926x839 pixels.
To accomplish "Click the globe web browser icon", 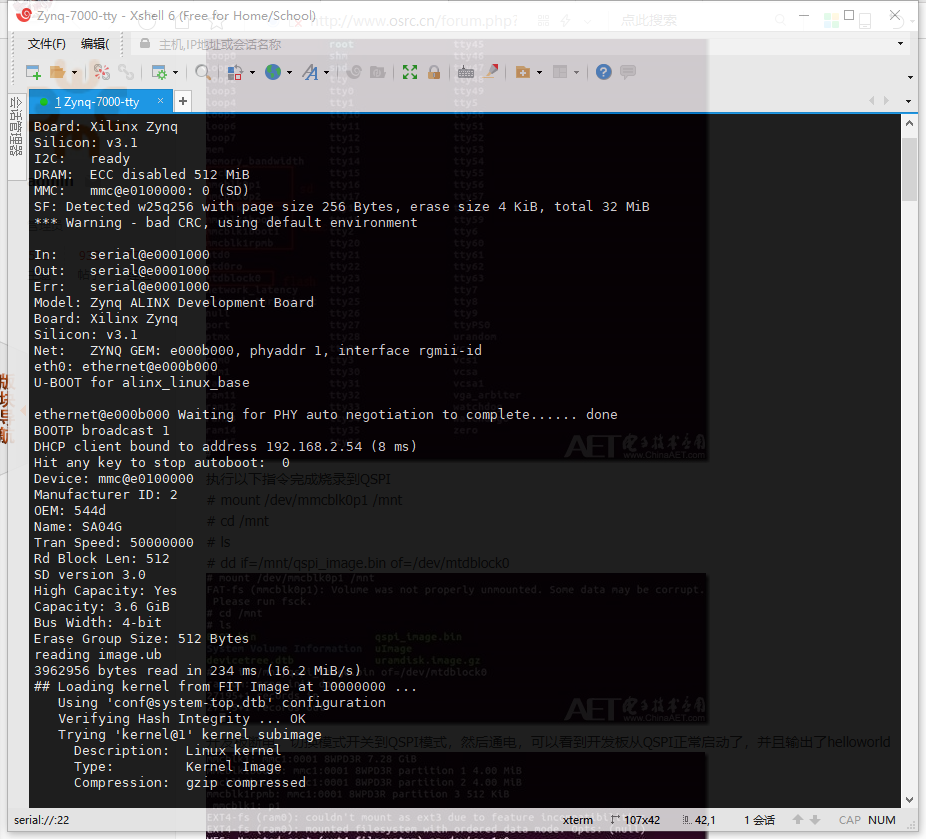I will 272,72.
